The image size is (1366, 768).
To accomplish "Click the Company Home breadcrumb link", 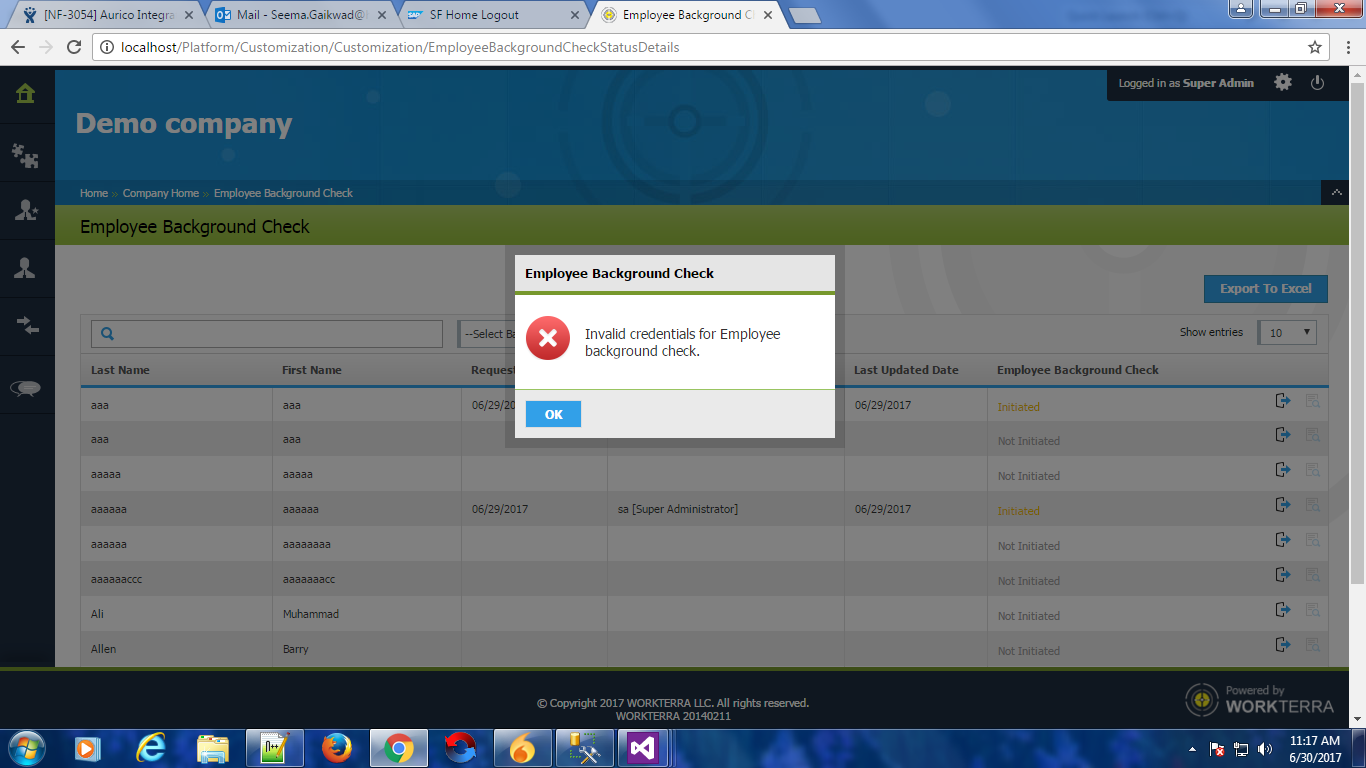I will coord(160,193).
